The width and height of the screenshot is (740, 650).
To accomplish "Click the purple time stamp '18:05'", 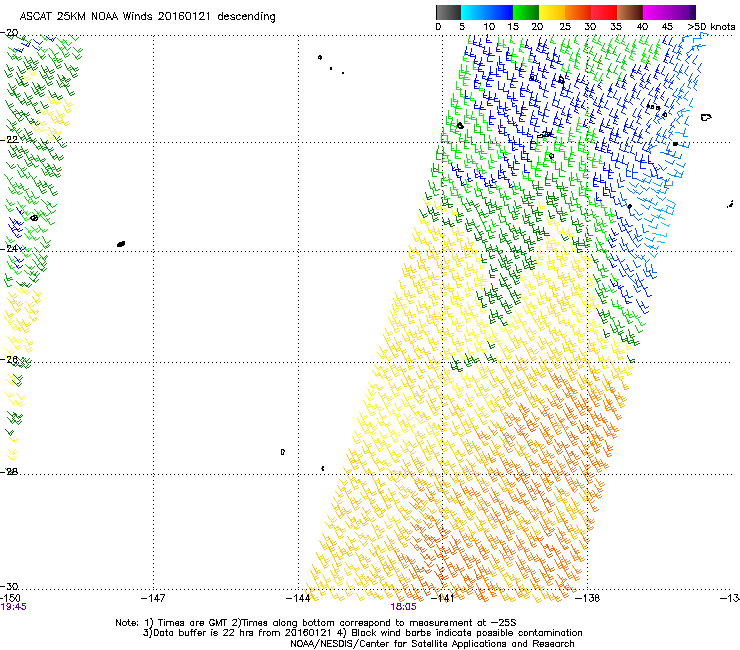I will [404, 607].
